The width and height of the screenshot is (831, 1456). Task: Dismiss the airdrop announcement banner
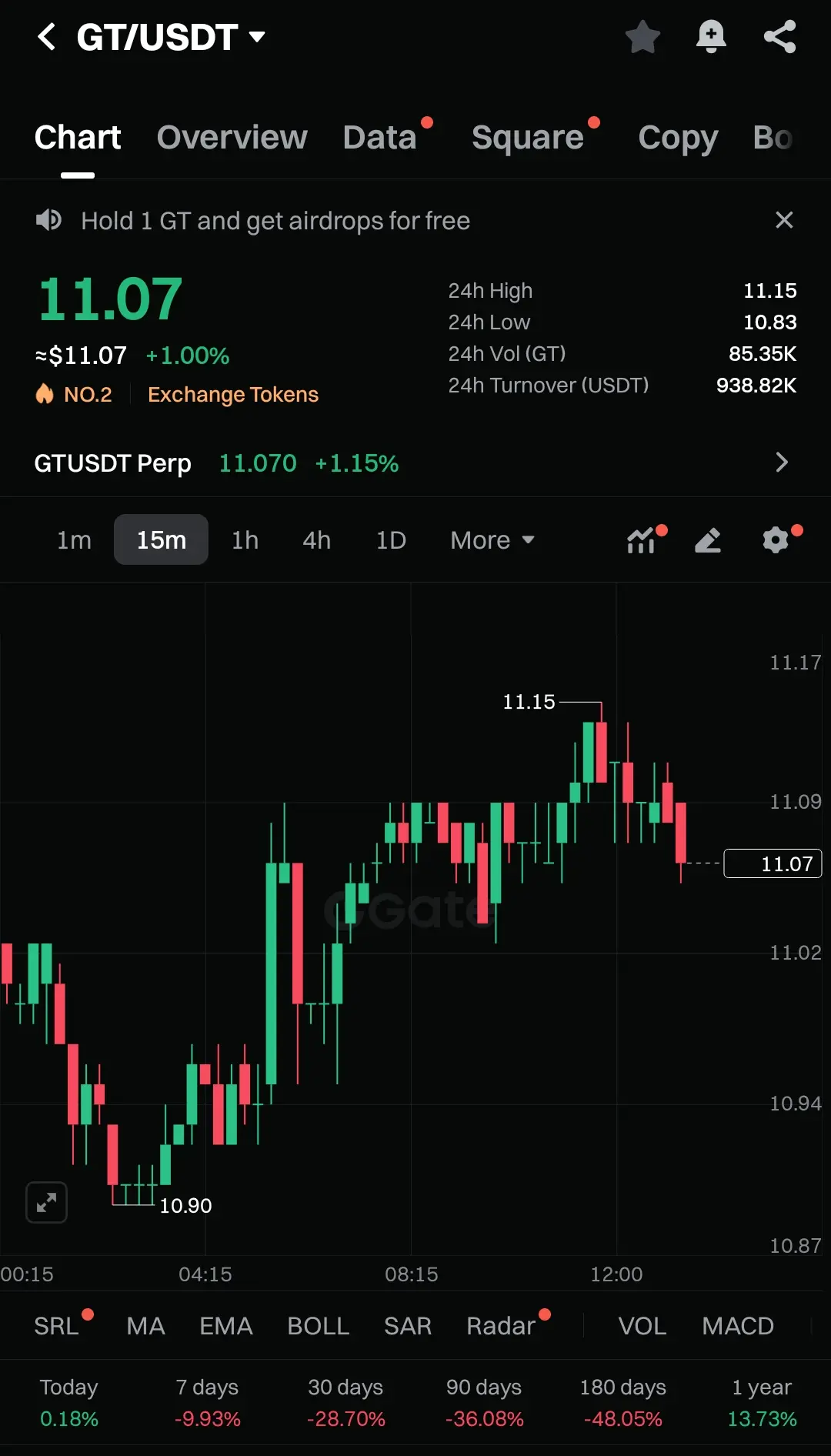[x=784, y=220]
